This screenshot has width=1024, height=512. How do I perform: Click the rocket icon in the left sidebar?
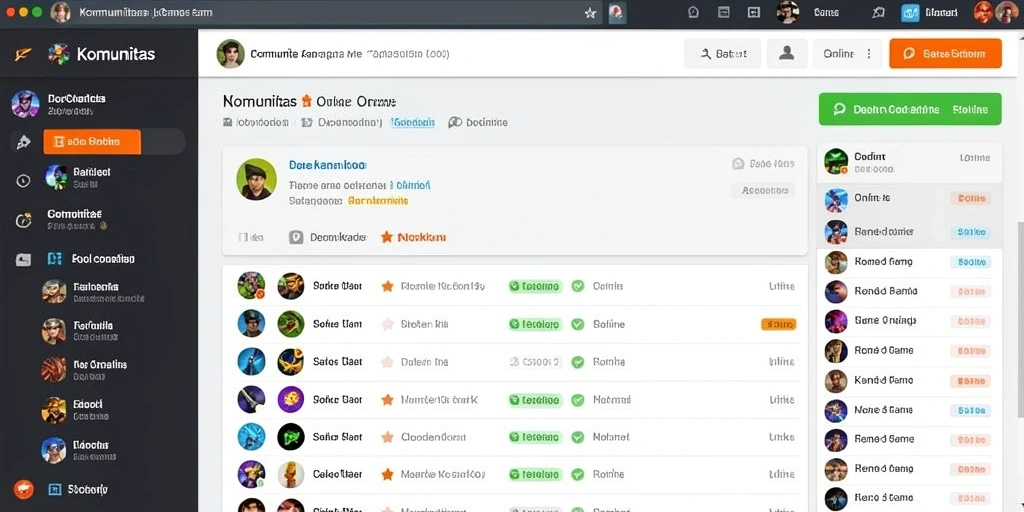pos(24,142)
